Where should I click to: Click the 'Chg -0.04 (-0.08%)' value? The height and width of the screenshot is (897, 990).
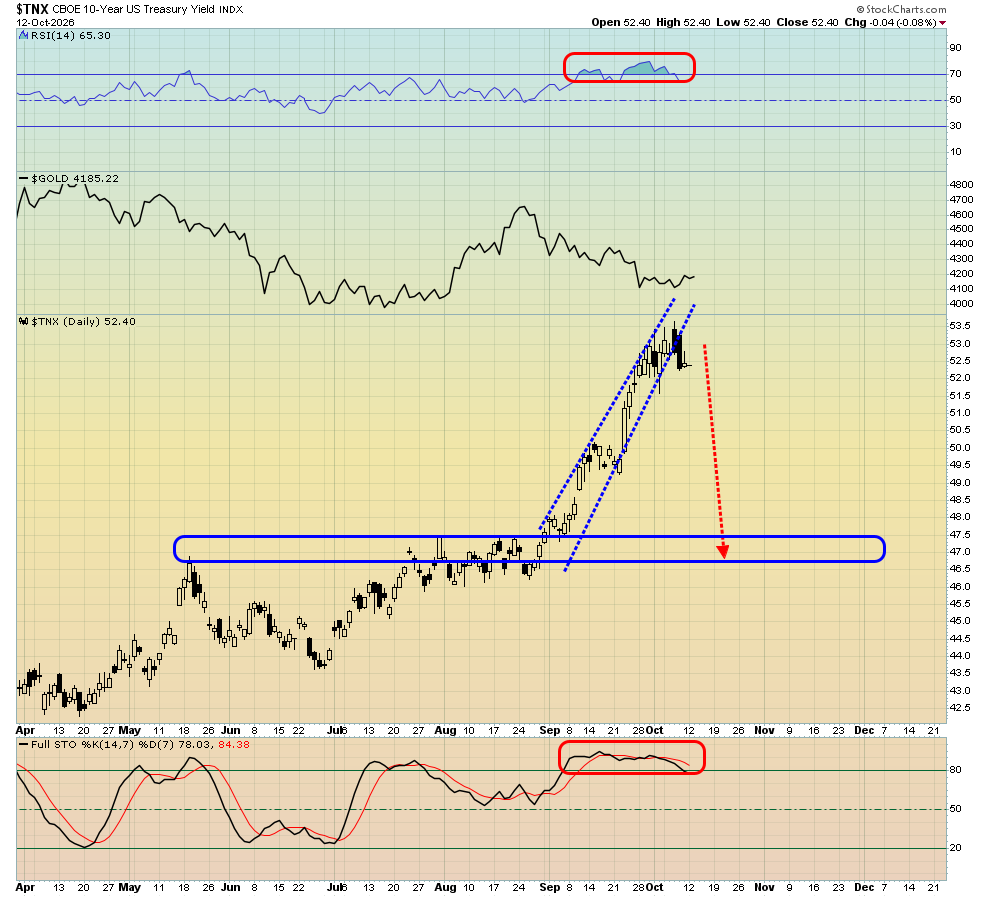coord(891,22)
